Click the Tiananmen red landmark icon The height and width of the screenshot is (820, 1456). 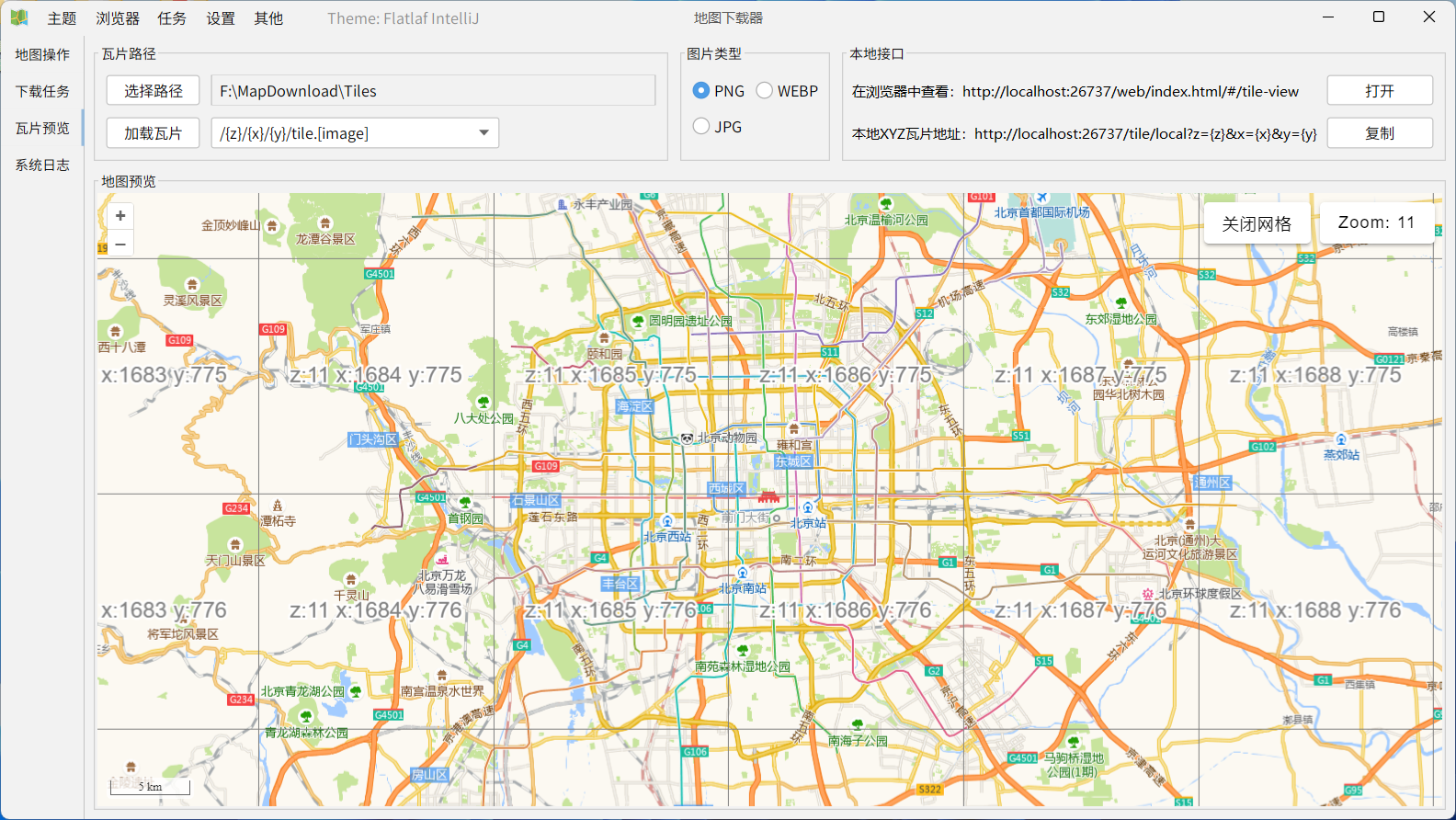[x=768, y=496]
